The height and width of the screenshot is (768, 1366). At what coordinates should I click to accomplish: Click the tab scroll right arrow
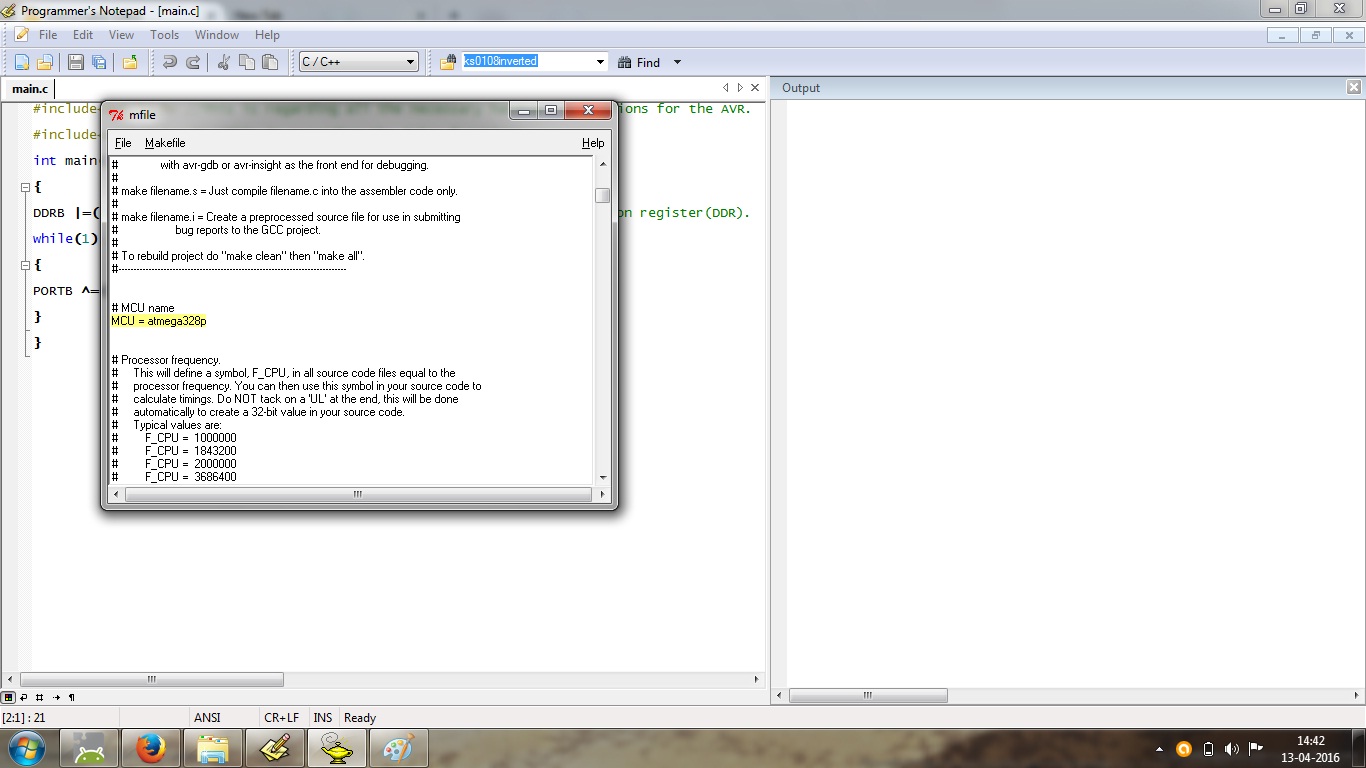[740, 88]
